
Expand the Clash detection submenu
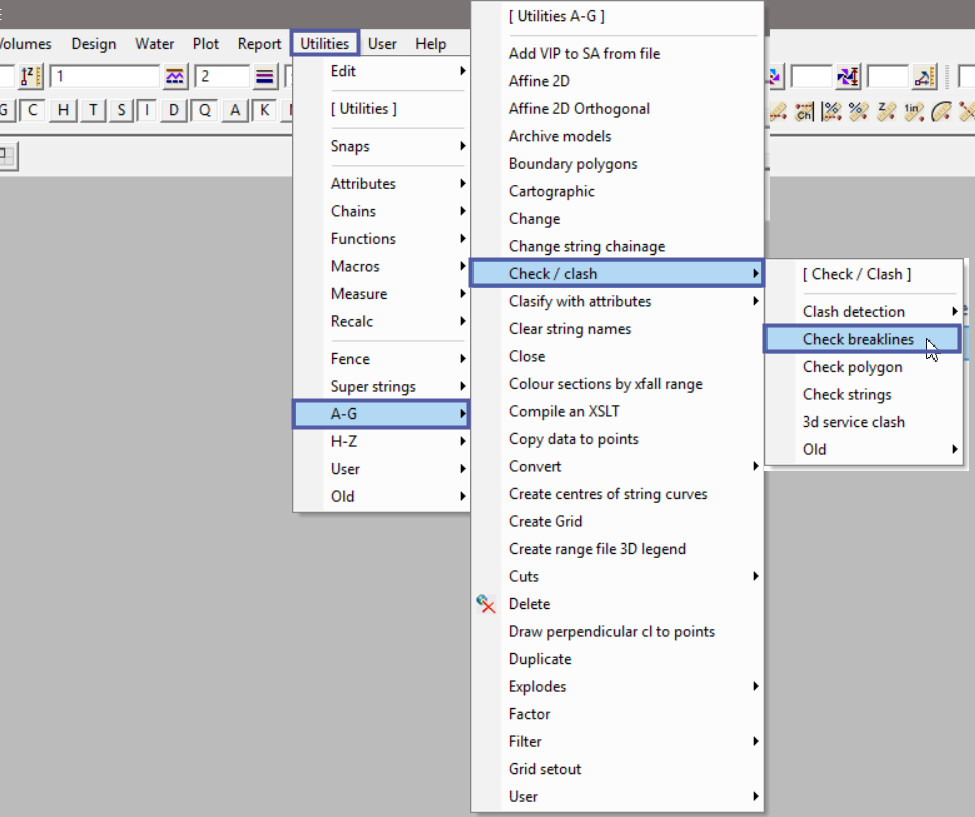pos(864,312)
